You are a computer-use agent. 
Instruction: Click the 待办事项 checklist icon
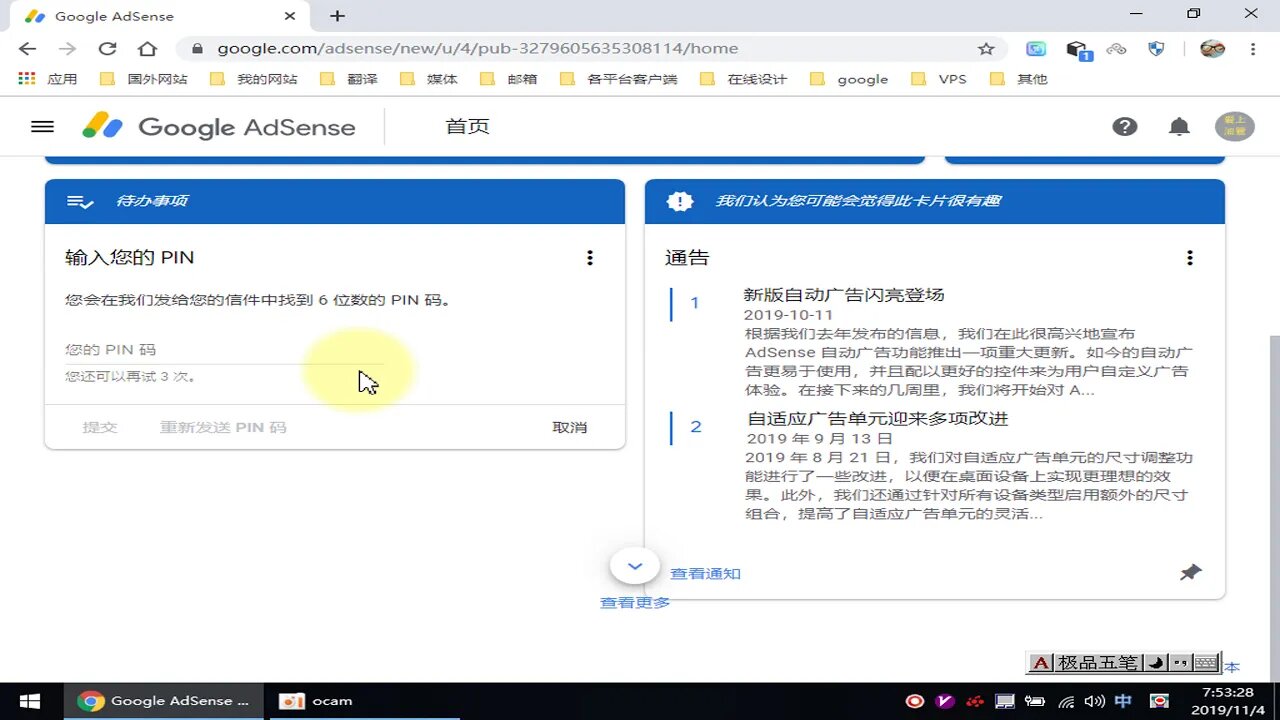(x=80, y=201)
